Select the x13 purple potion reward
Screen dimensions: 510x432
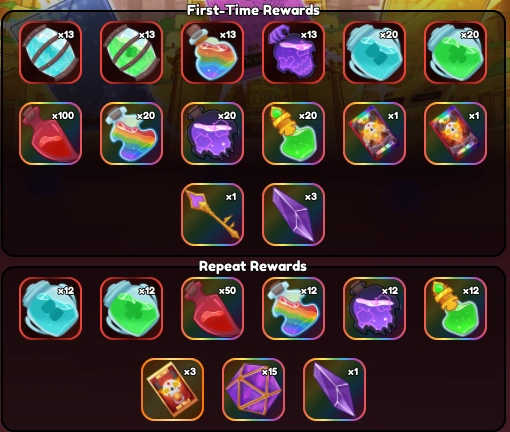pos(293,53)
